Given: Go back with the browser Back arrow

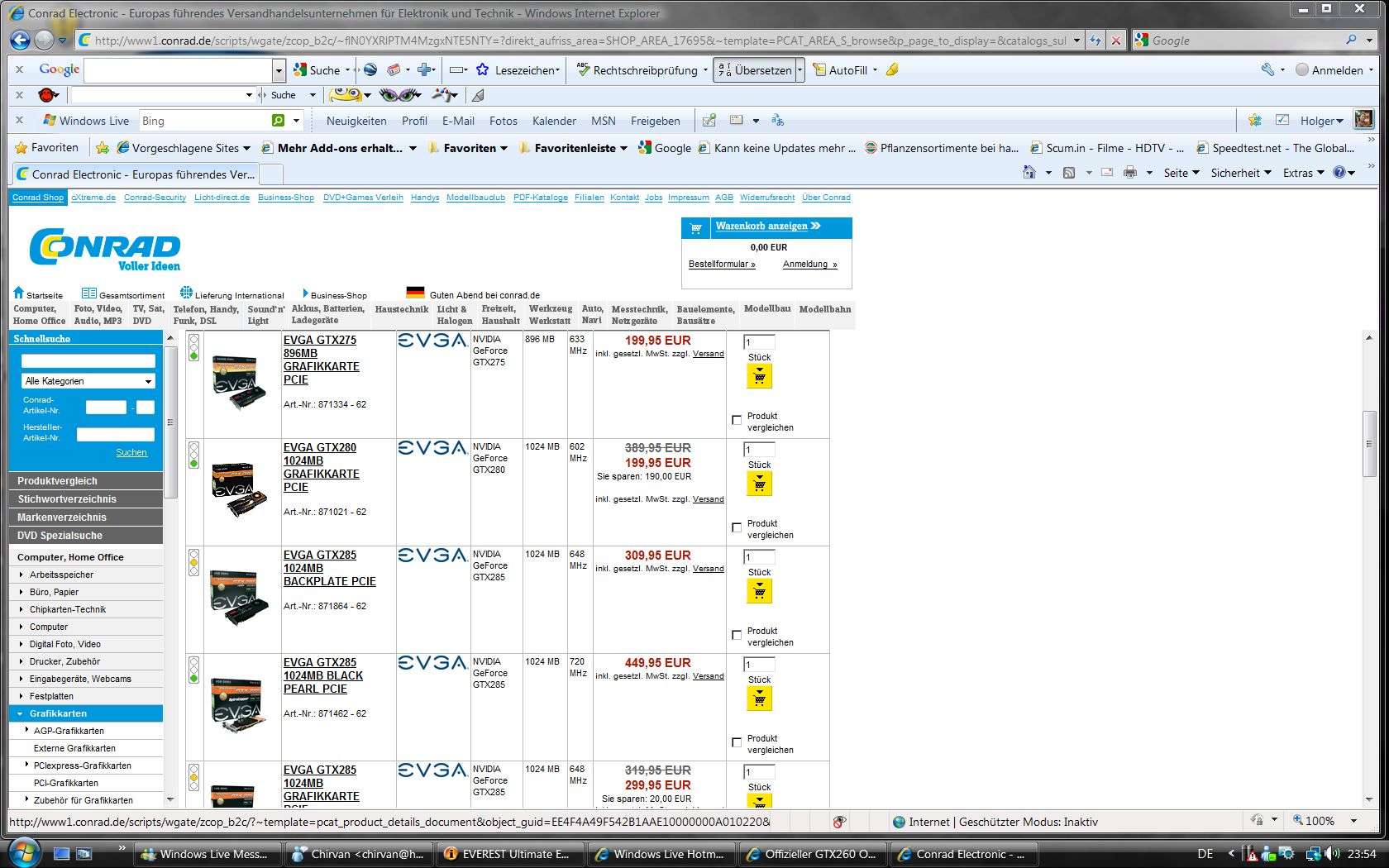Looking at the screenshot, I should tap(21, 40).
